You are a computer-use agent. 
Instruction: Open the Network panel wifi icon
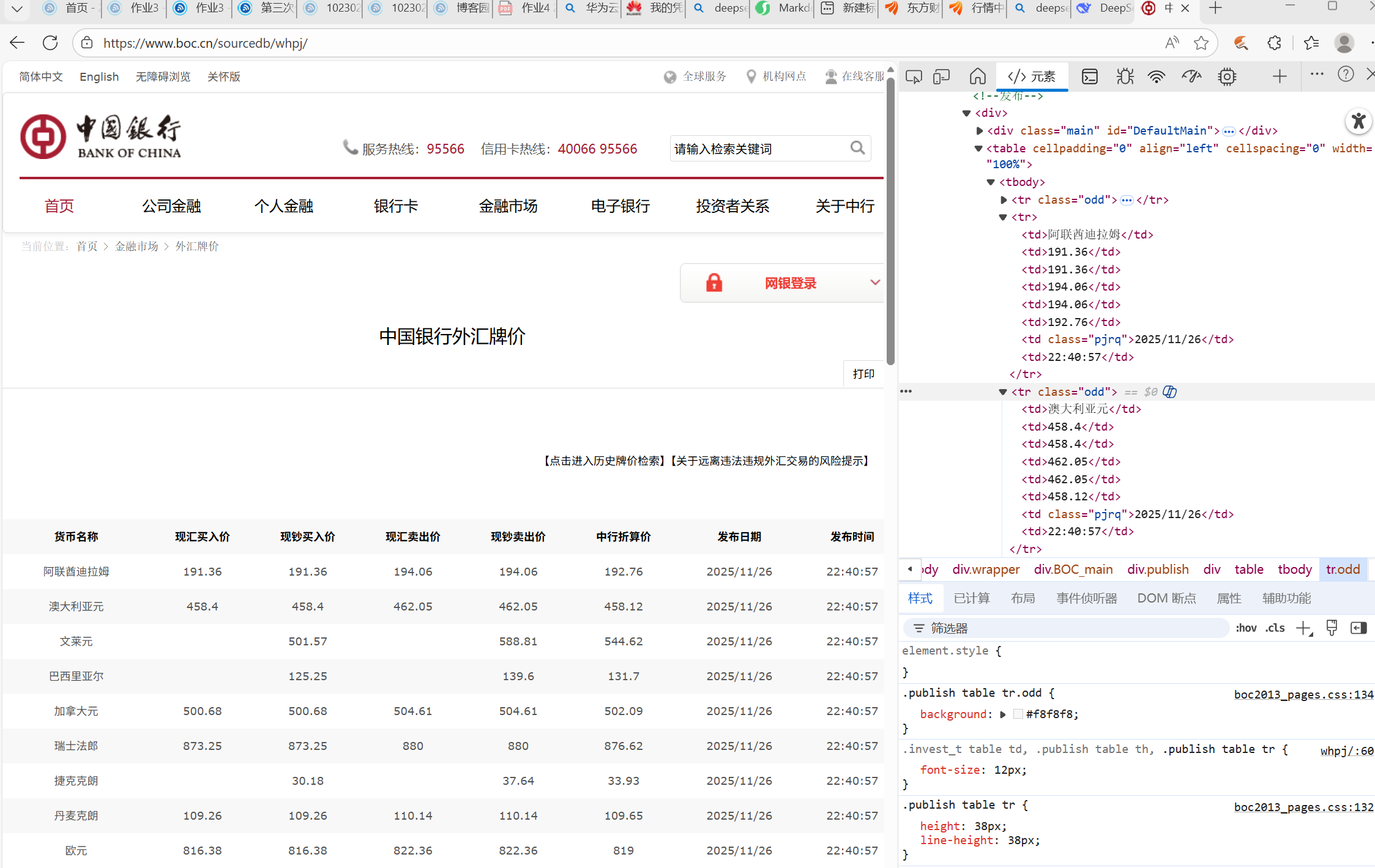(x=1156, y=76)
